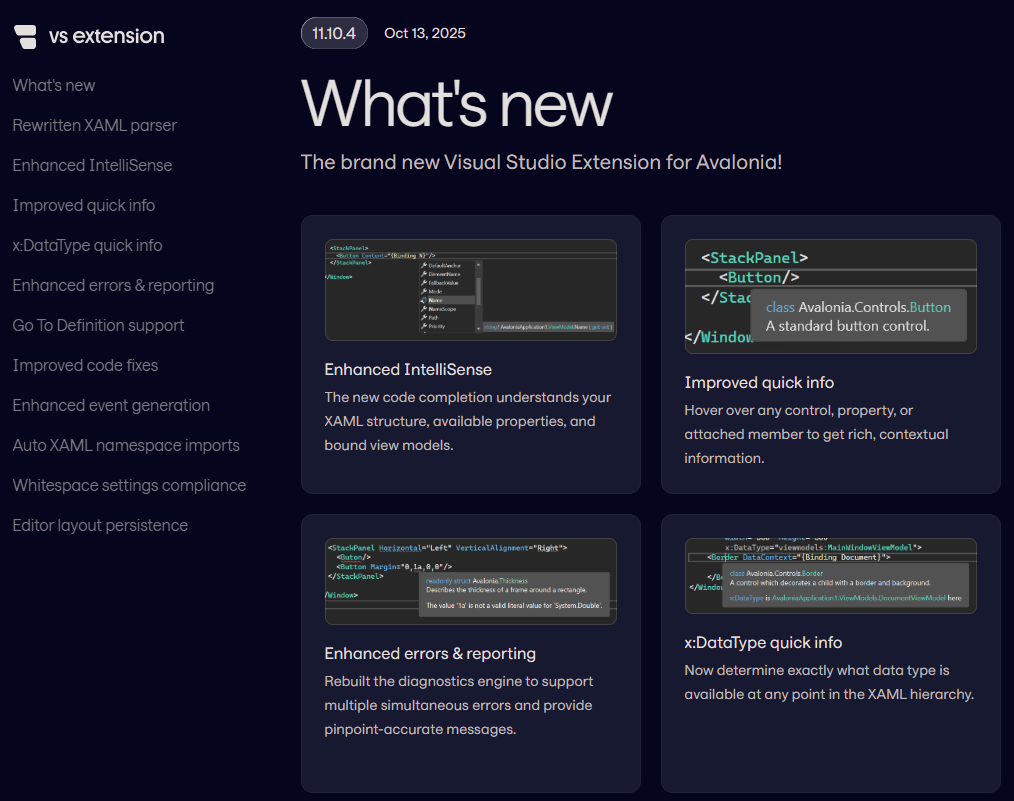Click the 11.10.4 version badge

click(x=334, y=33)
